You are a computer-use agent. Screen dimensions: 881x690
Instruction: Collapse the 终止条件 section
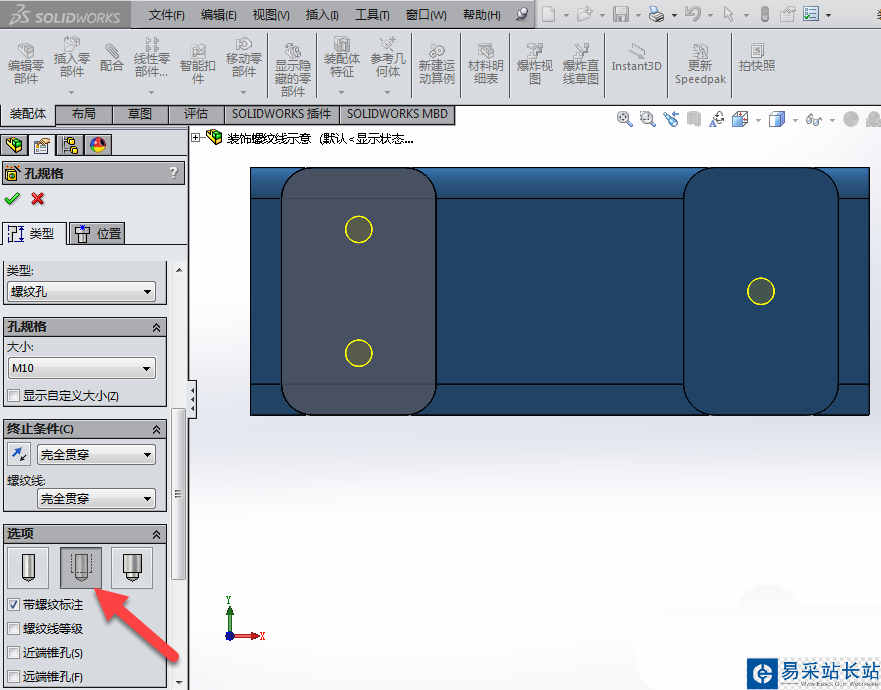coord(156,429)
